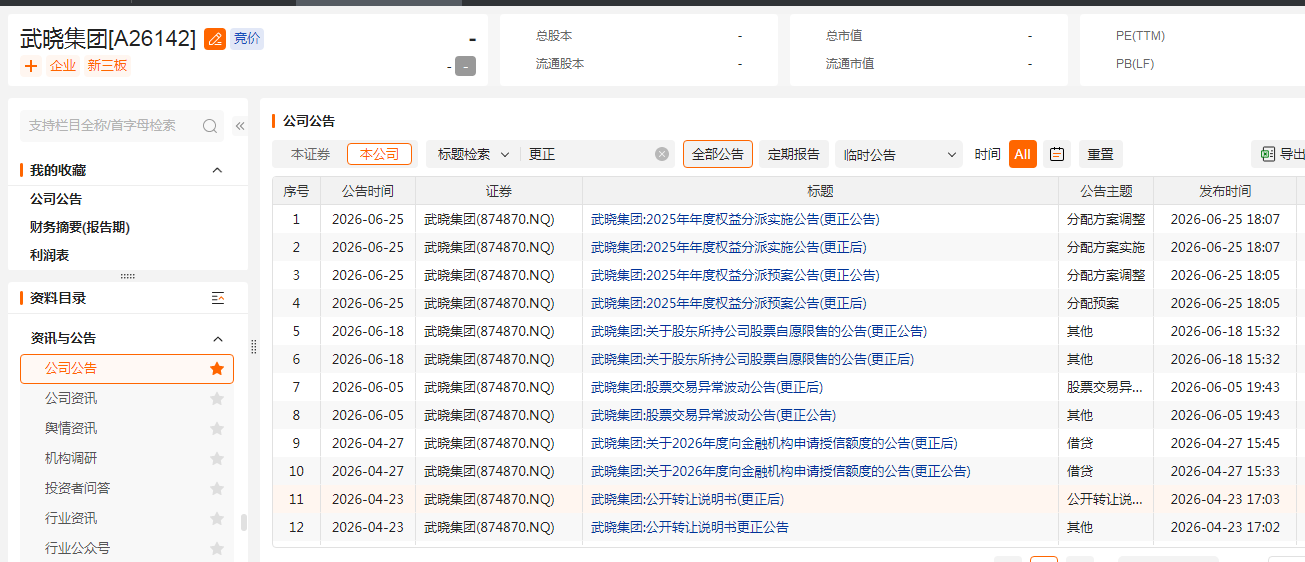Open 公司资讯 in the directory
1305x562 pixels.
(x=71, y=399)
